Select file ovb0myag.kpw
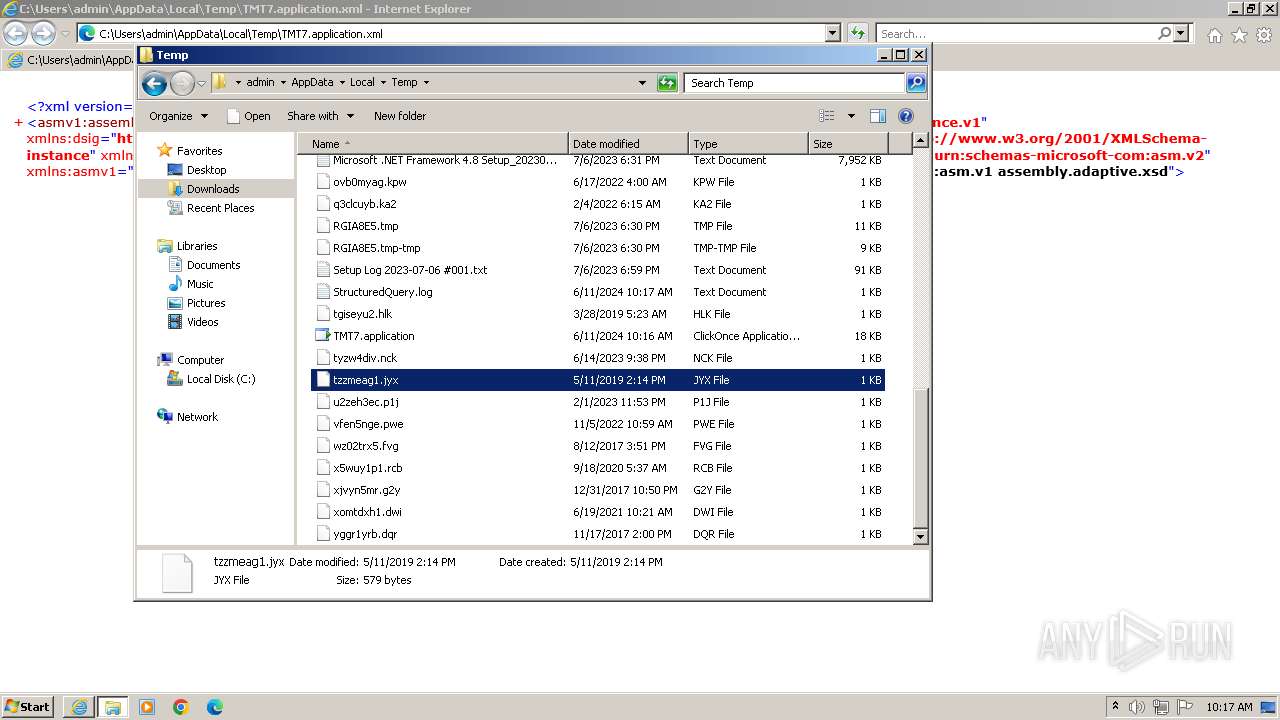The width and height of the screenshot is (1280, 720). click(369, 182)
